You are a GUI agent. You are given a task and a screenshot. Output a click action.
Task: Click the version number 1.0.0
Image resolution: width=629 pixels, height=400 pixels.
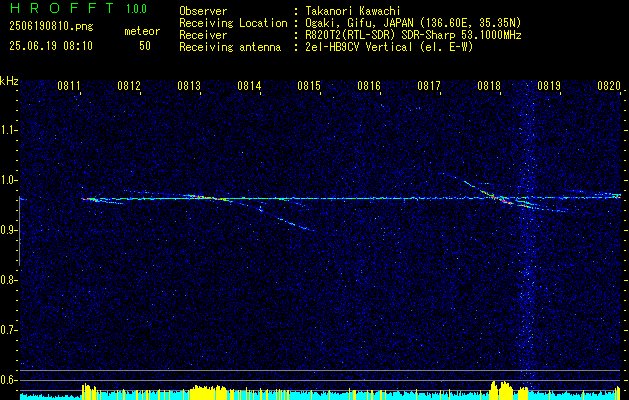pos(136,9)
